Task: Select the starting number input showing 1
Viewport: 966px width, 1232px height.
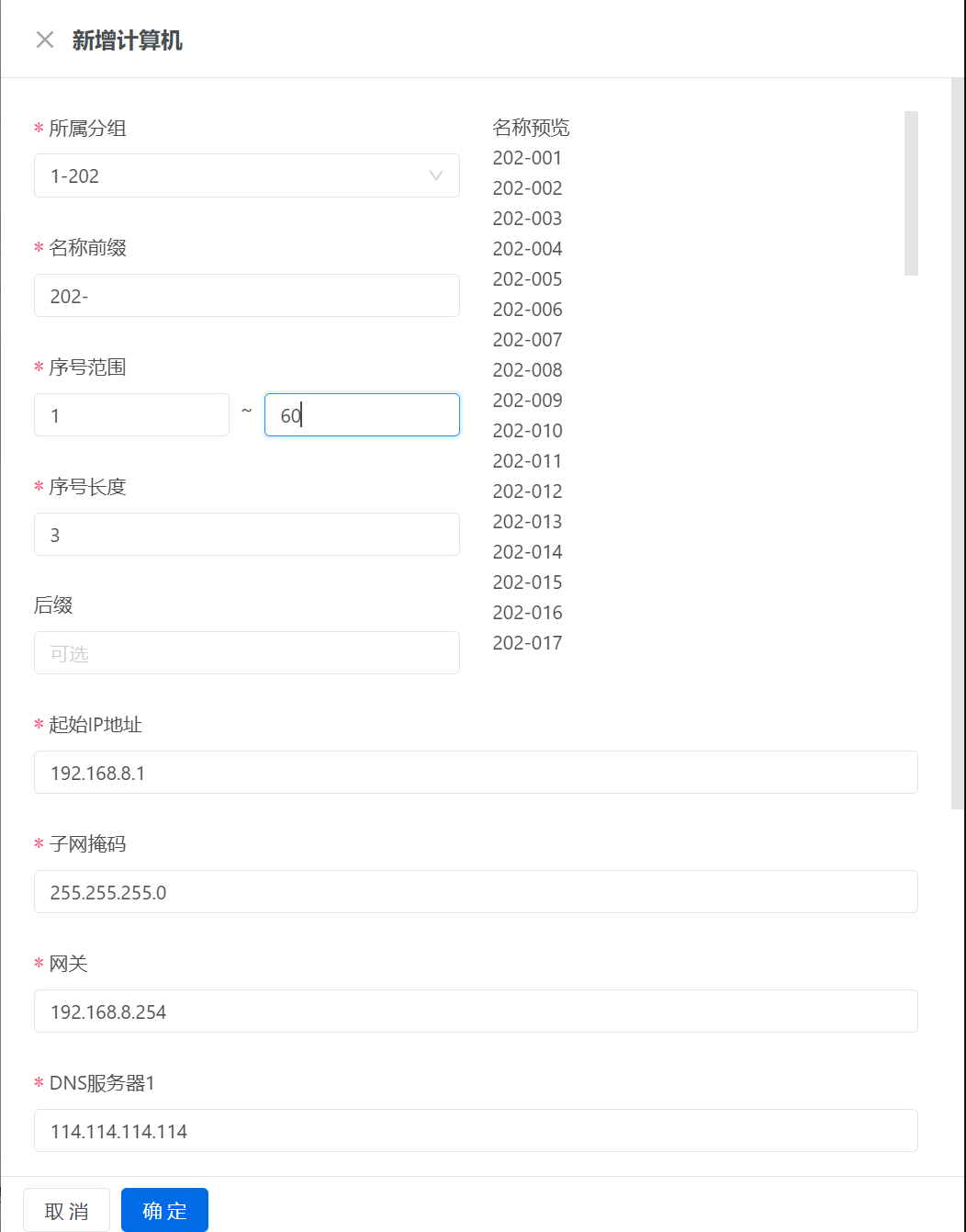Action: [x=131, y=414]
